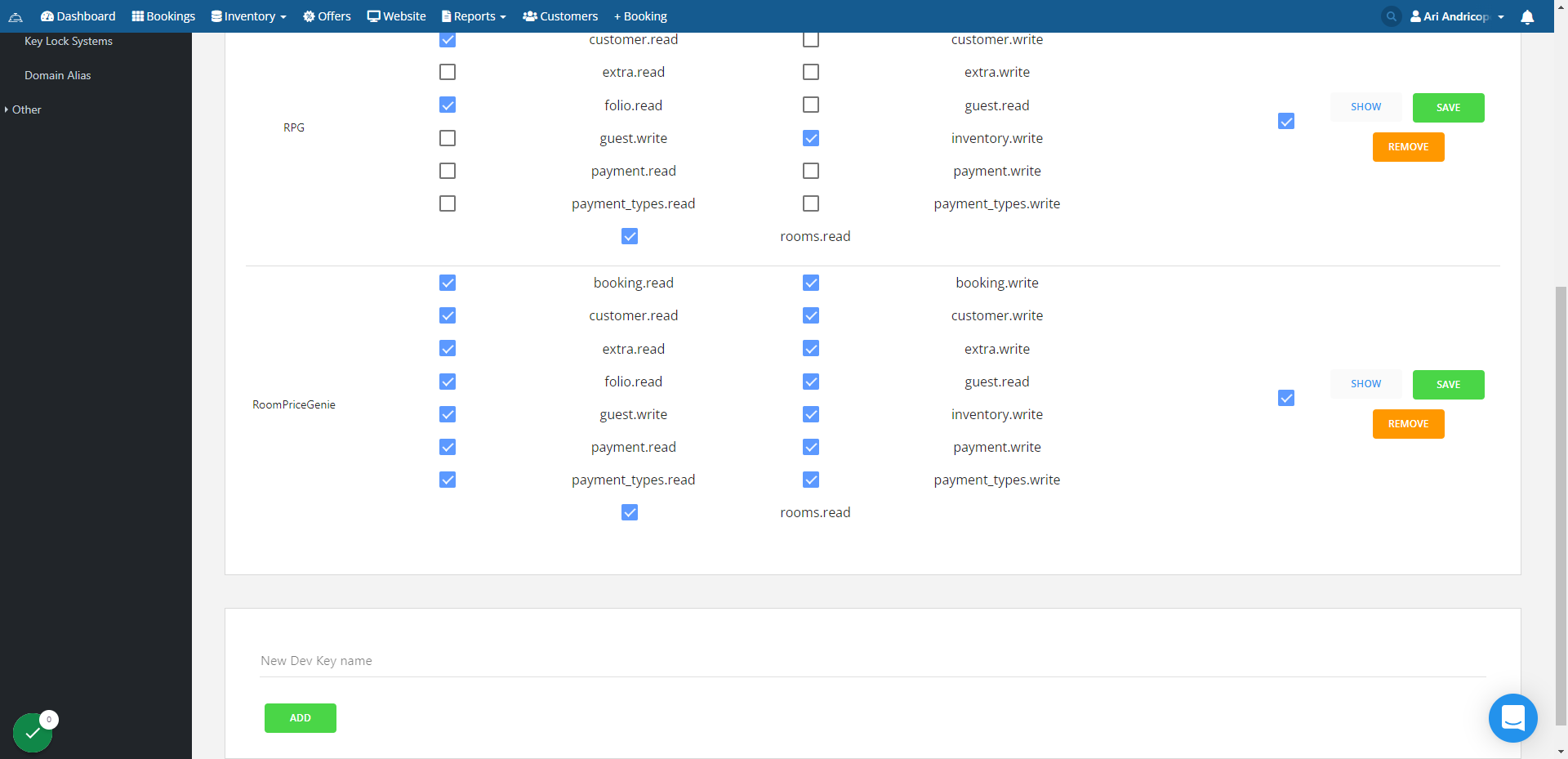Uncheck RPG inventory.write checkbox
Viewport: 1568px width, 759px height.
point(811,138)
